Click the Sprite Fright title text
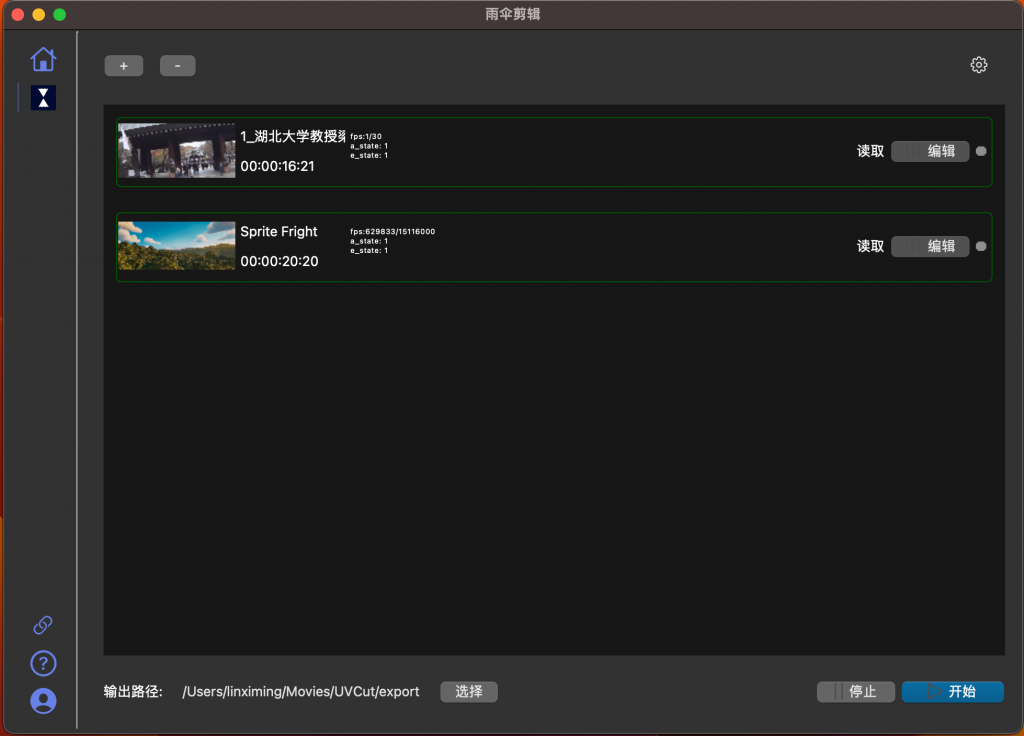The image size is (1024, 736). click(279, 232)
